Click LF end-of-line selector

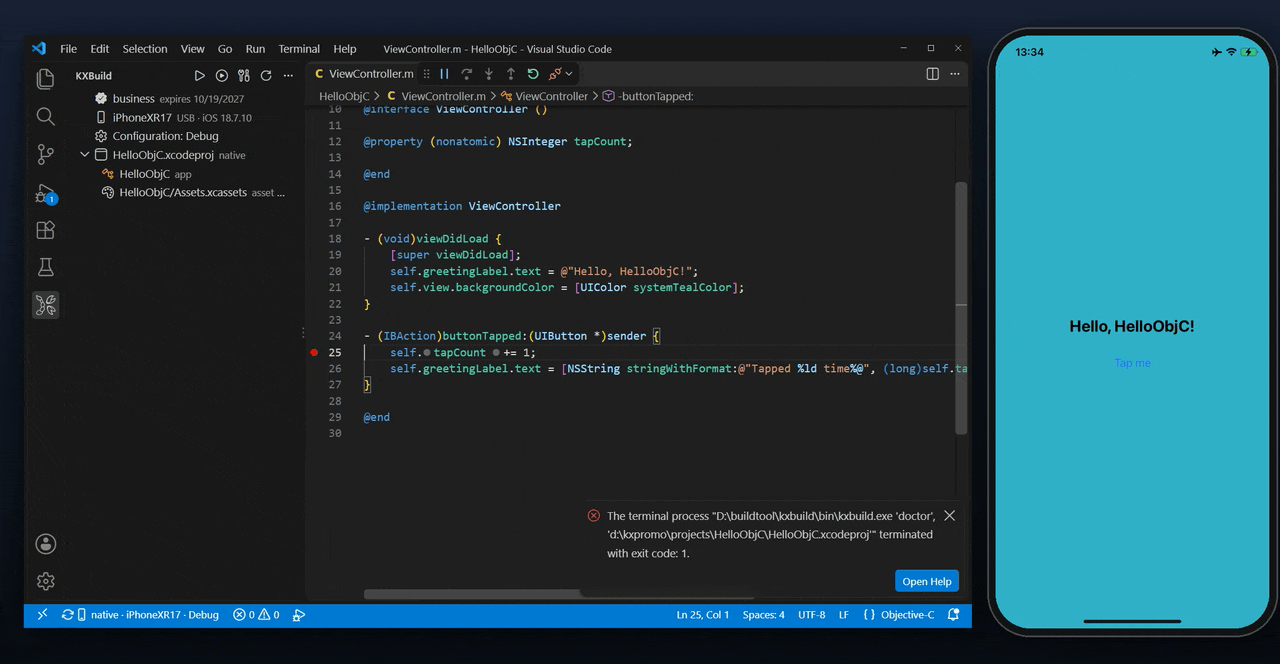point(843,615)
